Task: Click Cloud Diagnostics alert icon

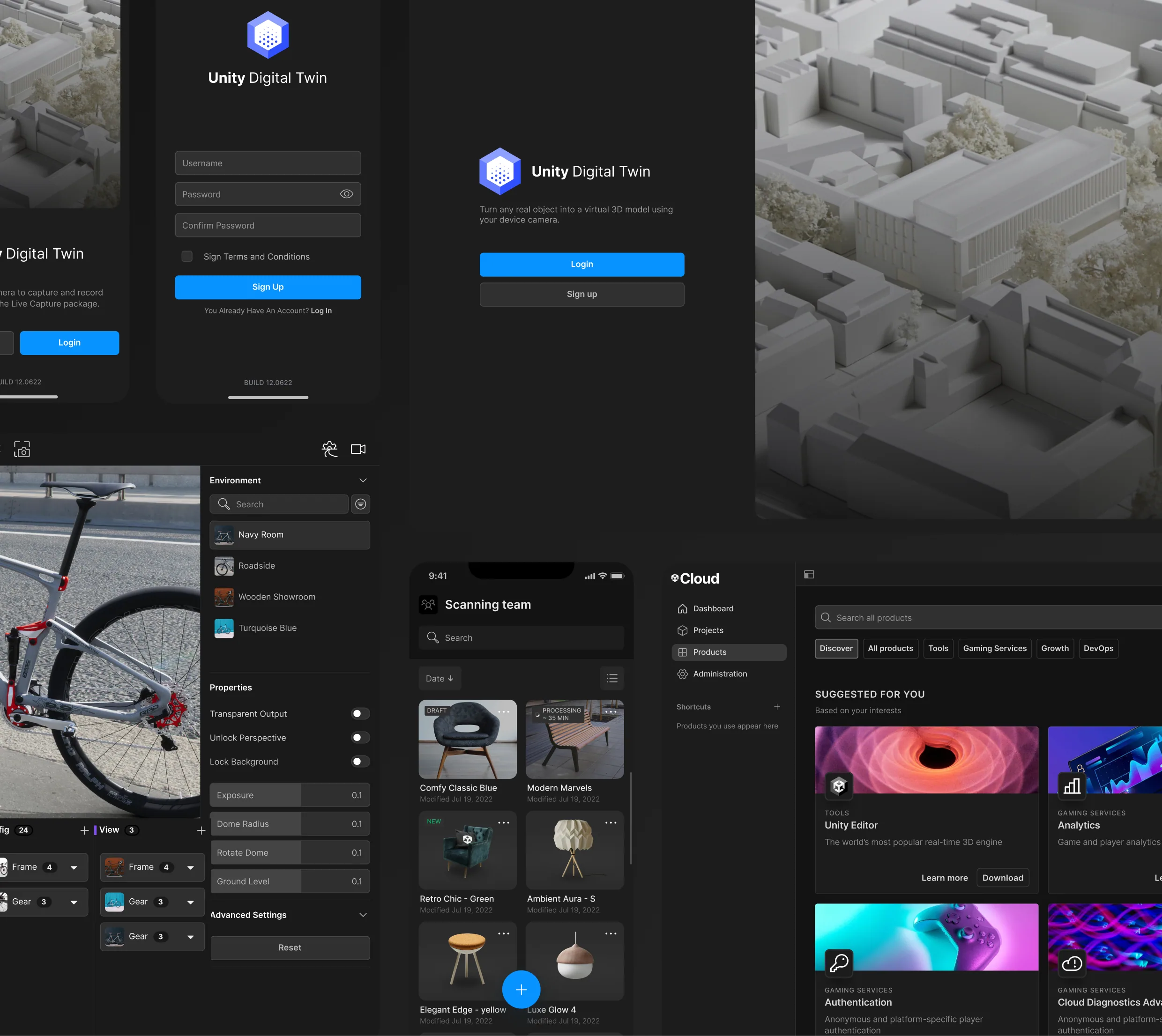Action: click(x=1072, y=963)
